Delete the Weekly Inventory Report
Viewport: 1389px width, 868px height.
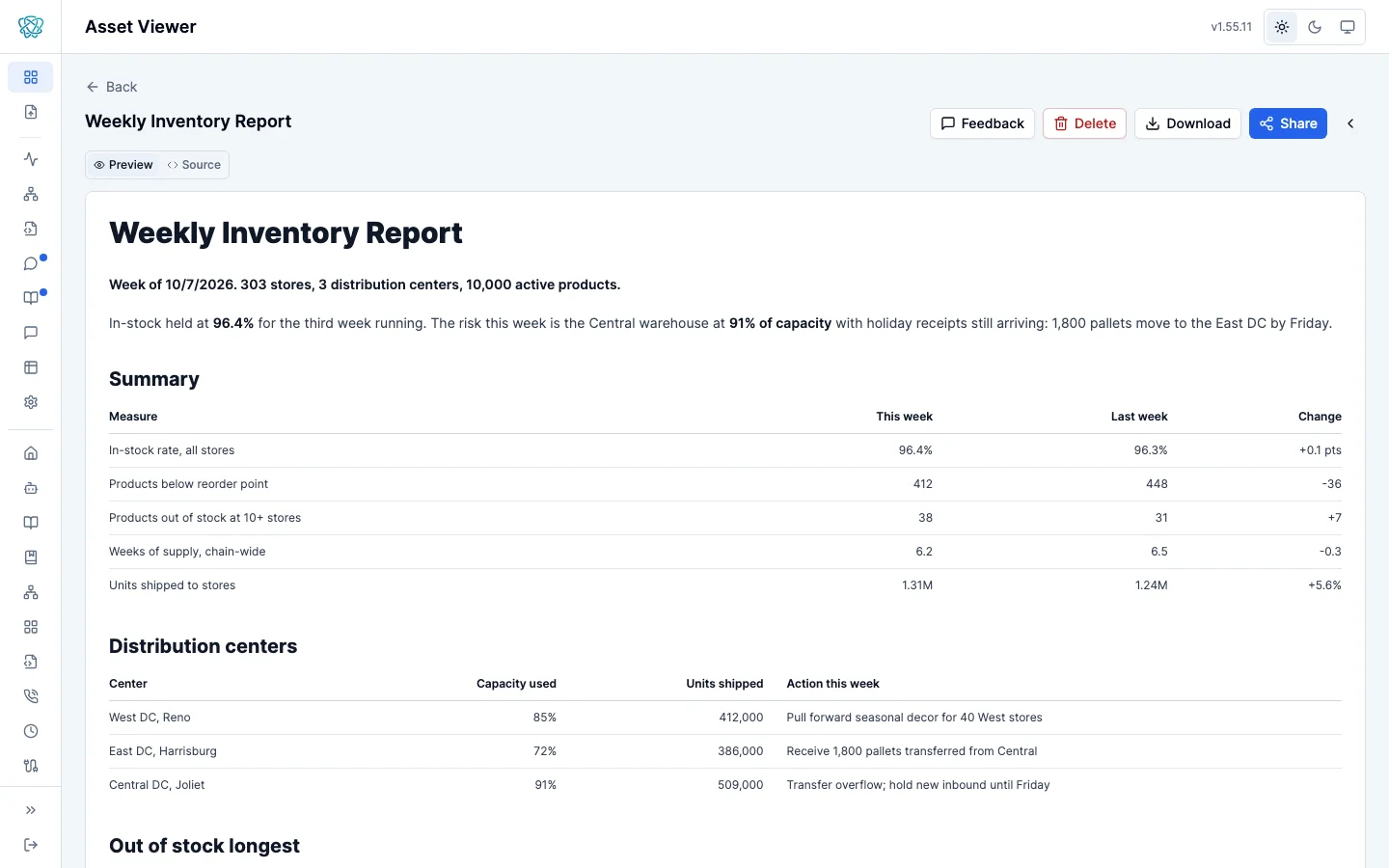pos(1084,123)
